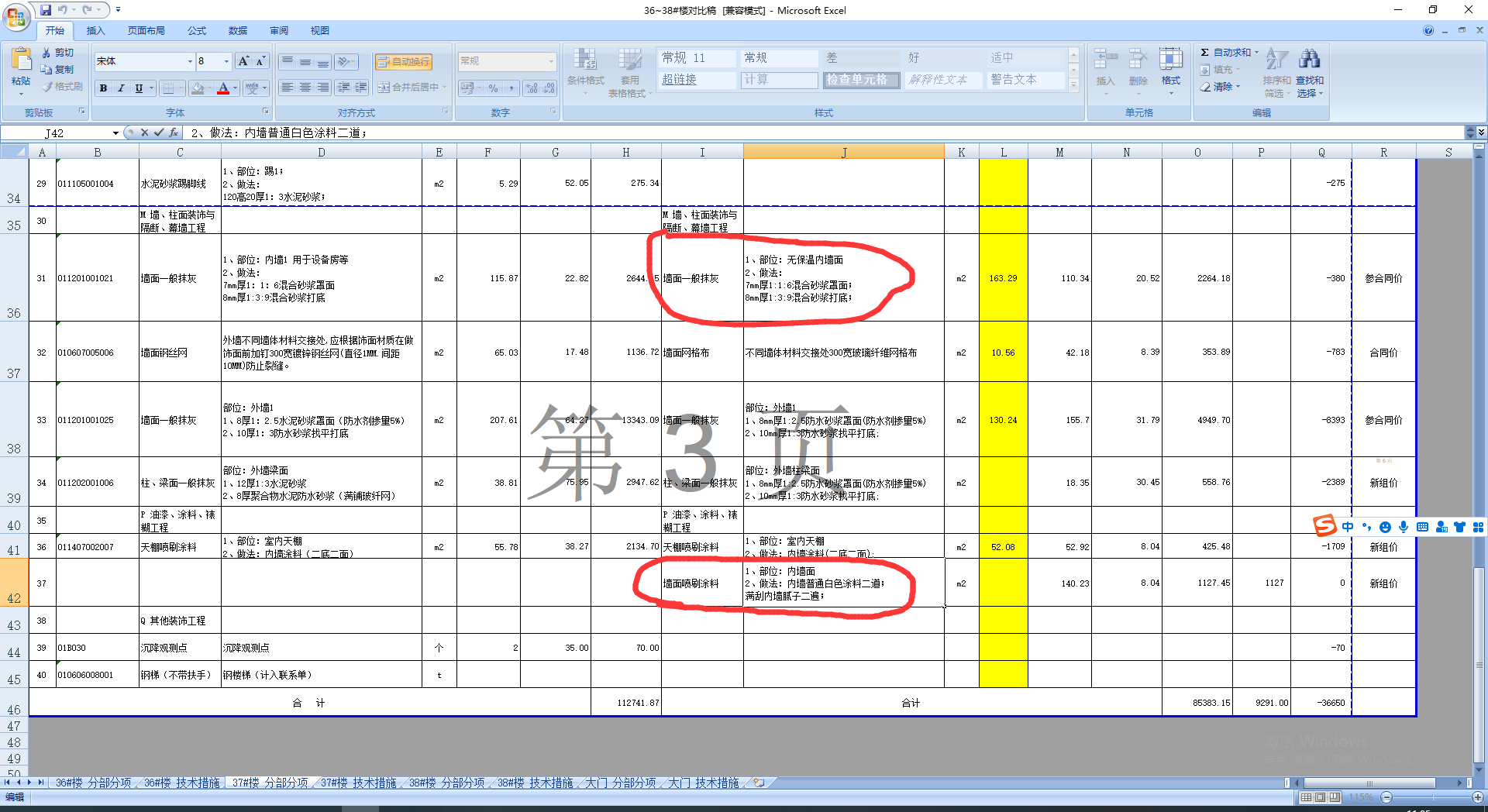Open the fill color dropdown arrow
Screen dimensions: 1488x812
coord(210,88)
